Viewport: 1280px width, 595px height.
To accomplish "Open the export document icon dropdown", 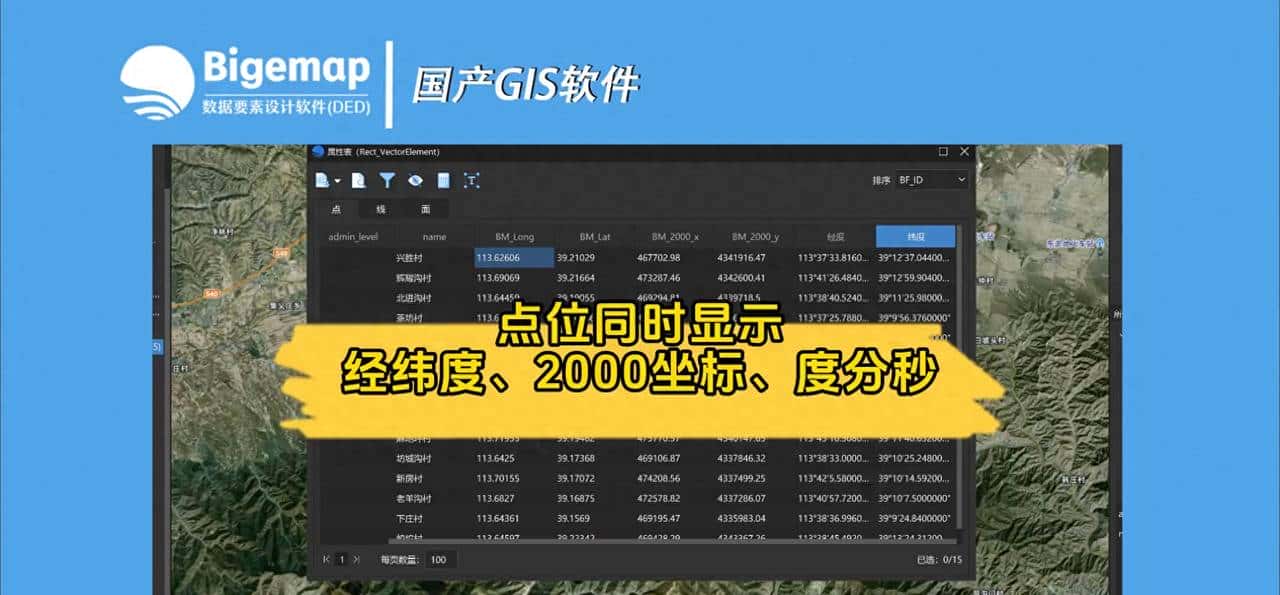I will (x=323, y=180).
